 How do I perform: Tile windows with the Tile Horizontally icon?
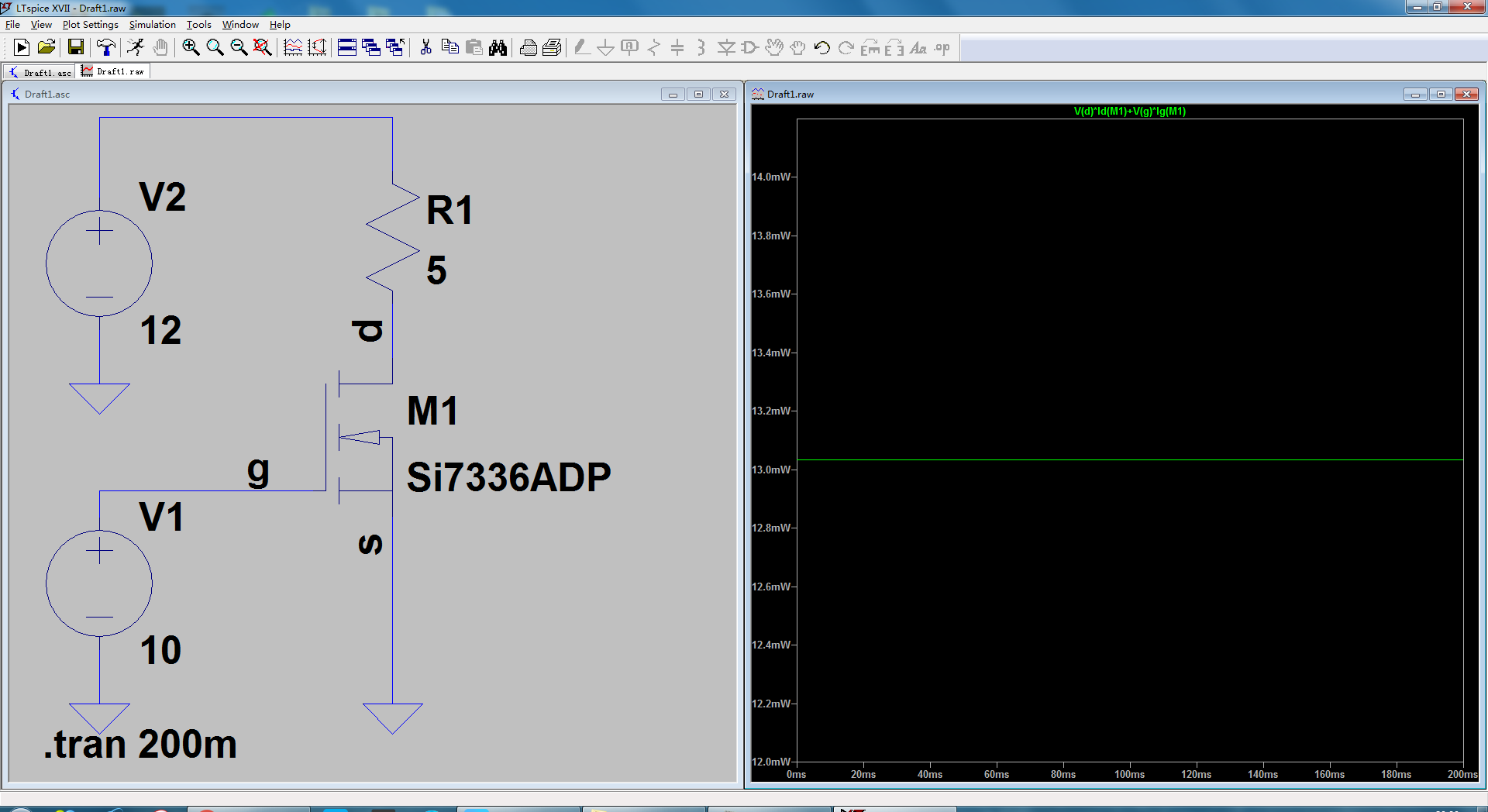[x=347, y=48]
